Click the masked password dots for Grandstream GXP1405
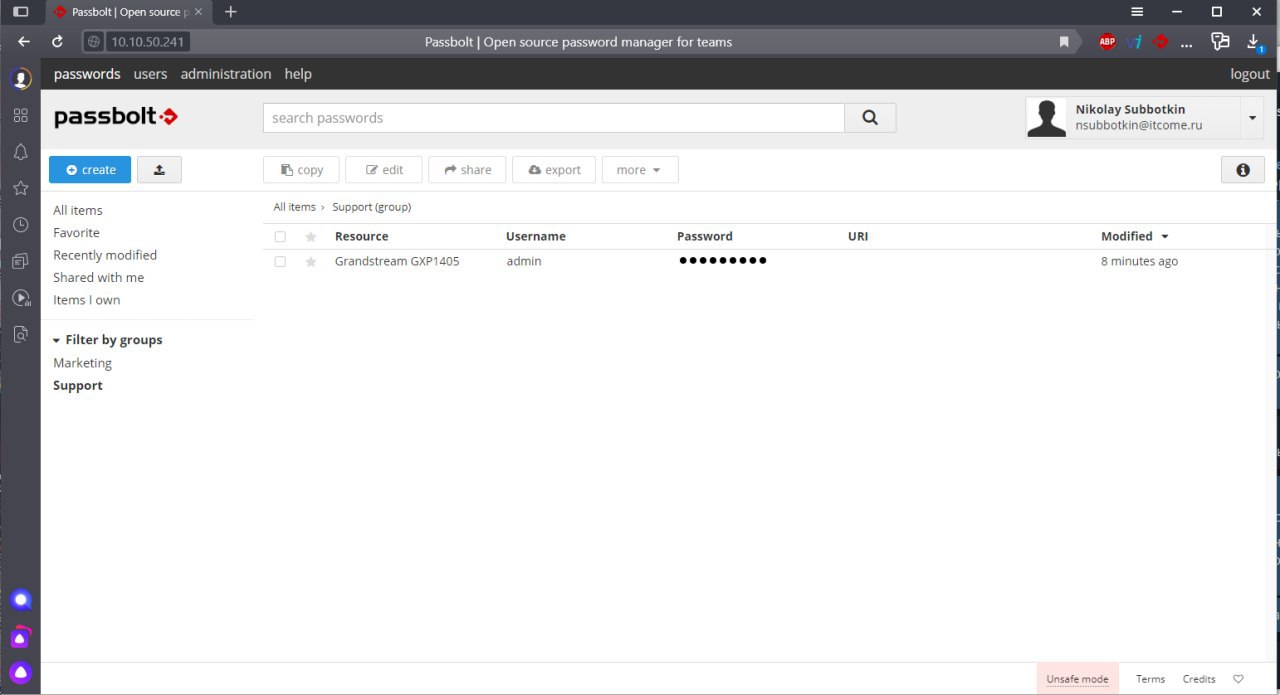The width and height of the screenshot is (1280, 695). pyautogui.click(x=722, y=261)
